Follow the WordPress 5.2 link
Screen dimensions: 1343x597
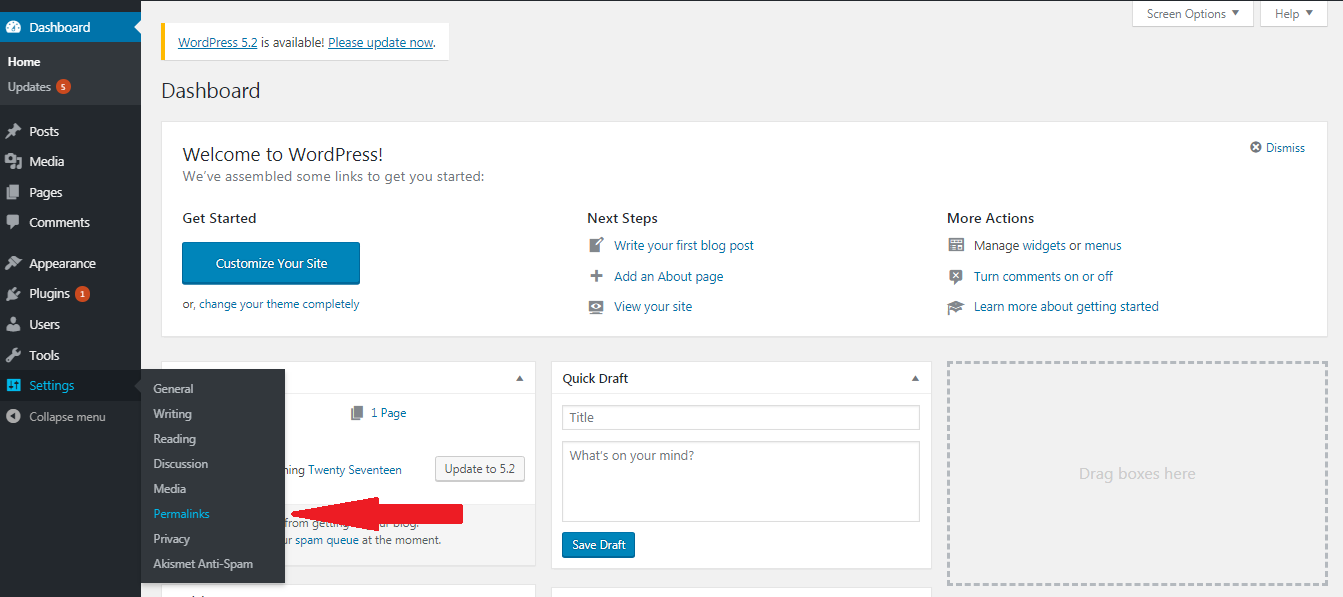[218, 43]
